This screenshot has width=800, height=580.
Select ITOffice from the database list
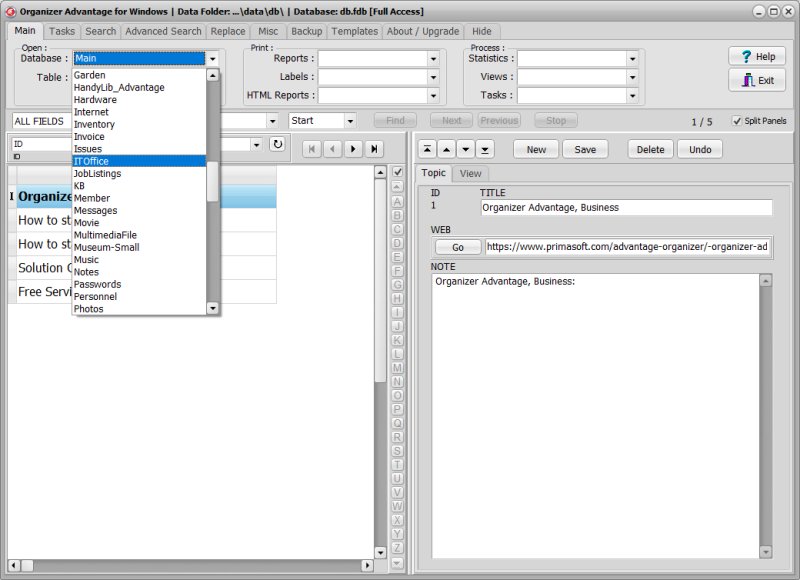click(139, 161)
